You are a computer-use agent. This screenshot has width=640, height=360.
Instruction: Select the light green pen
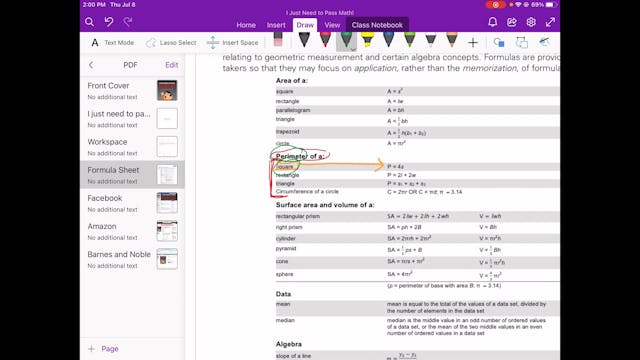coord(409,40)
